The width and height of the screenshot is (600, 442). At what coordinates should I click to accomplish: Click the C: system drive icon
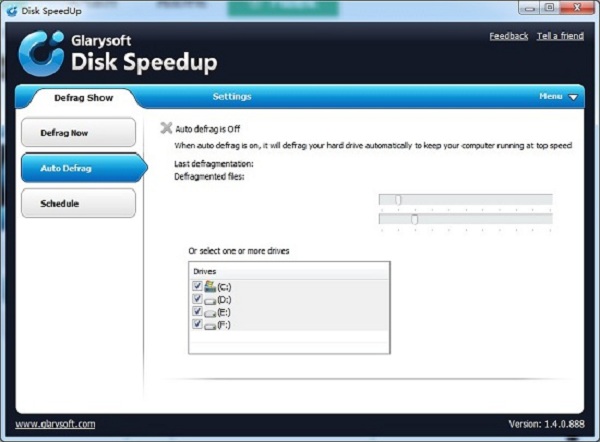pyautogui.click(x=210, y=286)
